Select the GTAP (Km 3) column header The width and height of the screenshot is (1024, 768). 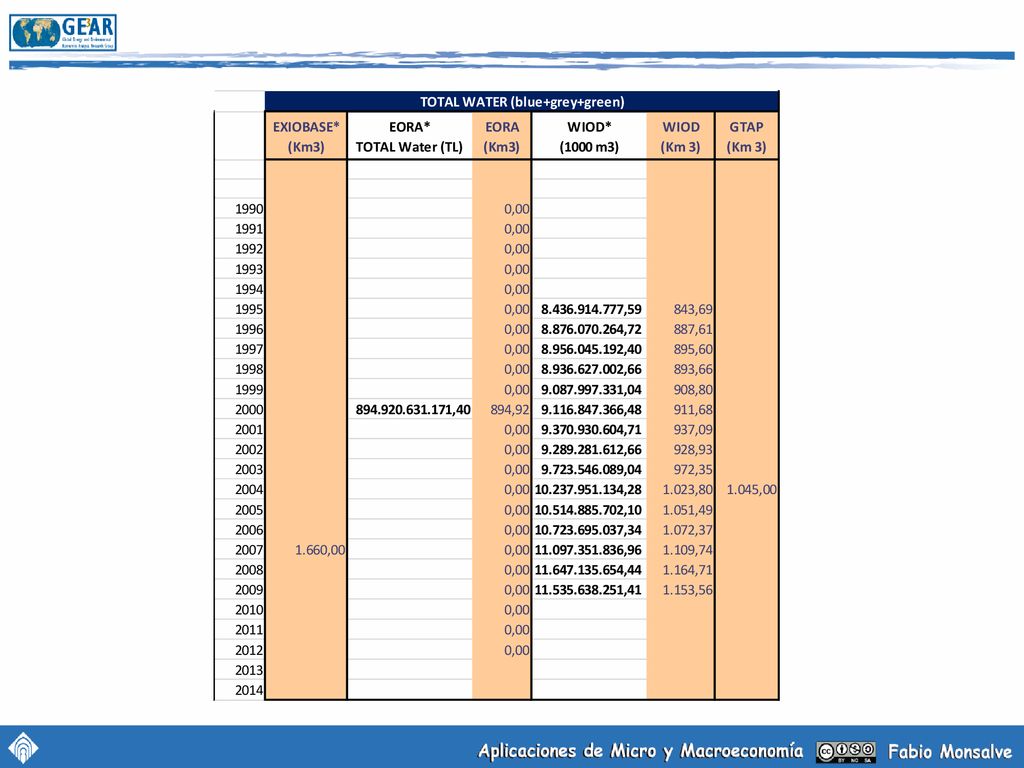[746, 136]
